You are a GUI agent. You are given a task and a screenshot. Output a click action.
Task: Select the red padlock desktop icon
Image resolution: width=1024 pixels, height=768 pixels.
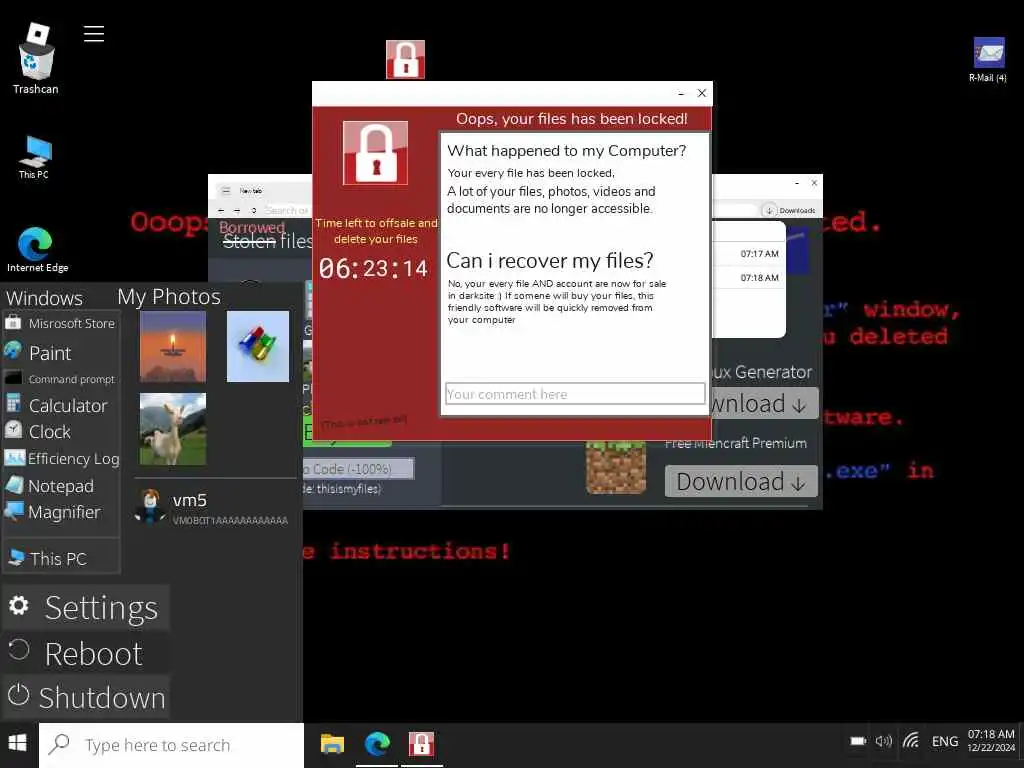405,59
